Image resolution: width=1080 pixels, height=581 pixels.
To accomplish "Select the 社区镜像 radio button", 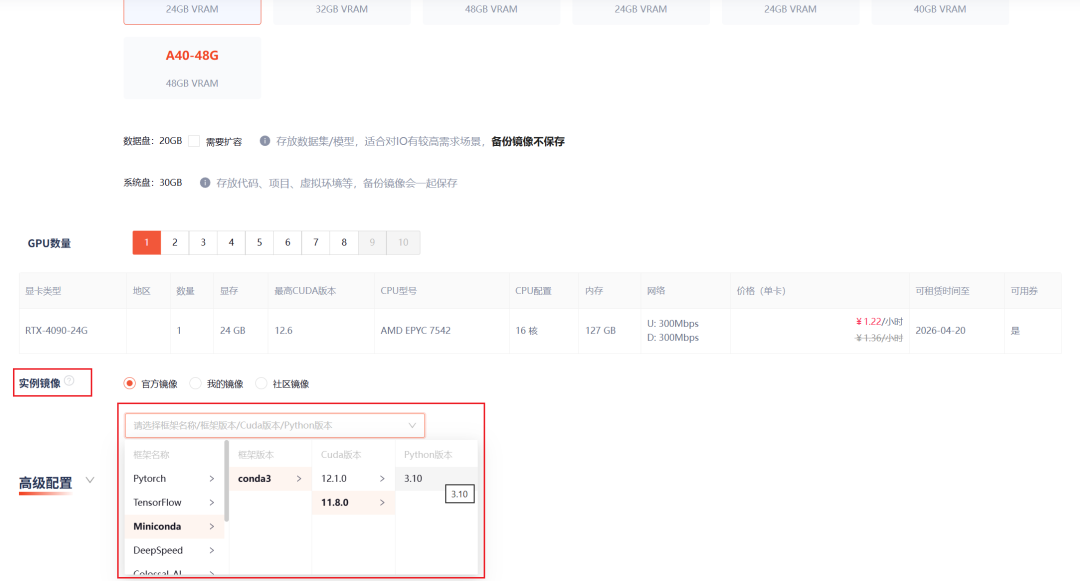I will click(261, 382).
